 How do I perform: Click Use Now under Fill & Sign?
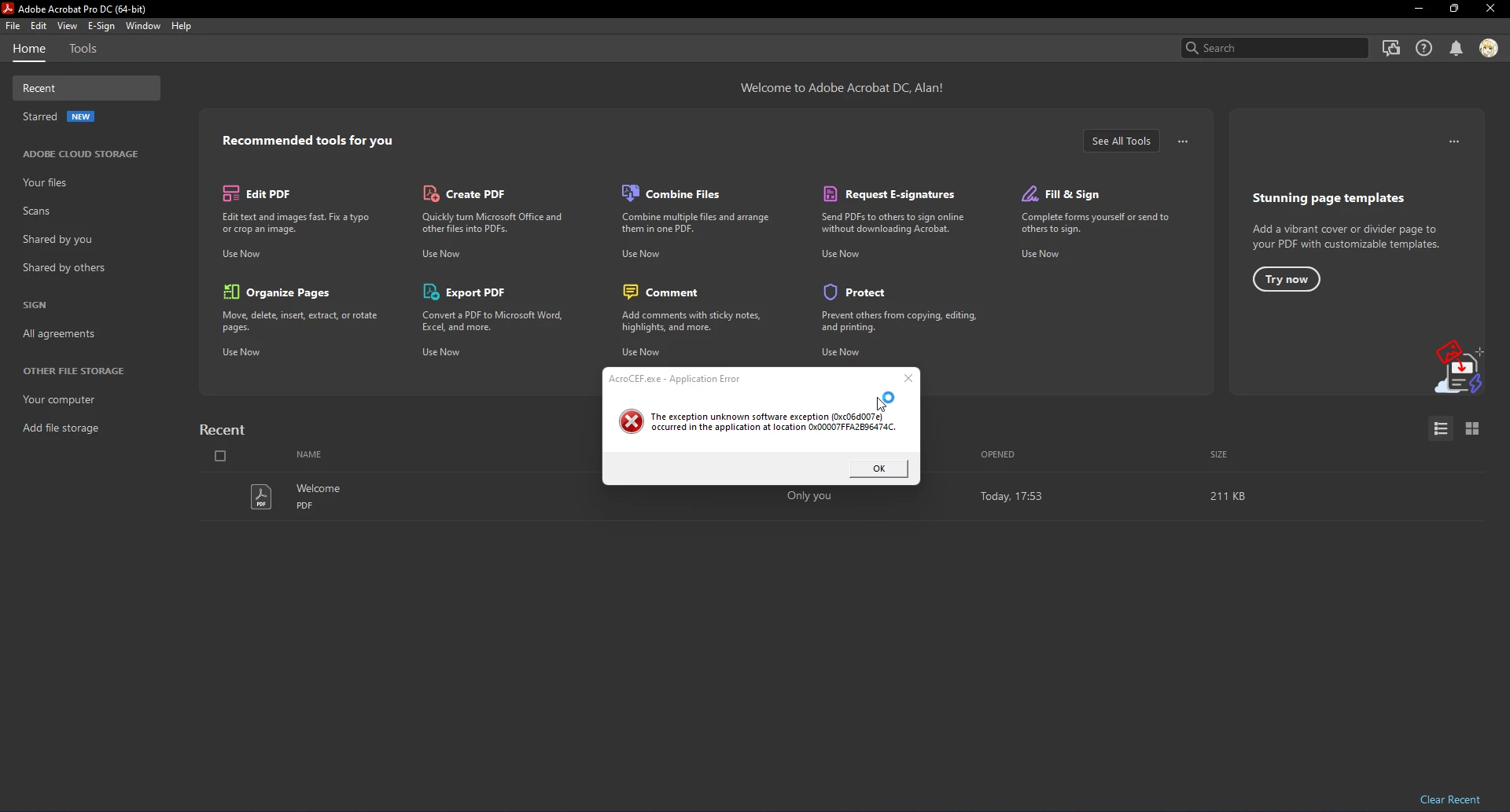(x=1040, y=254)
